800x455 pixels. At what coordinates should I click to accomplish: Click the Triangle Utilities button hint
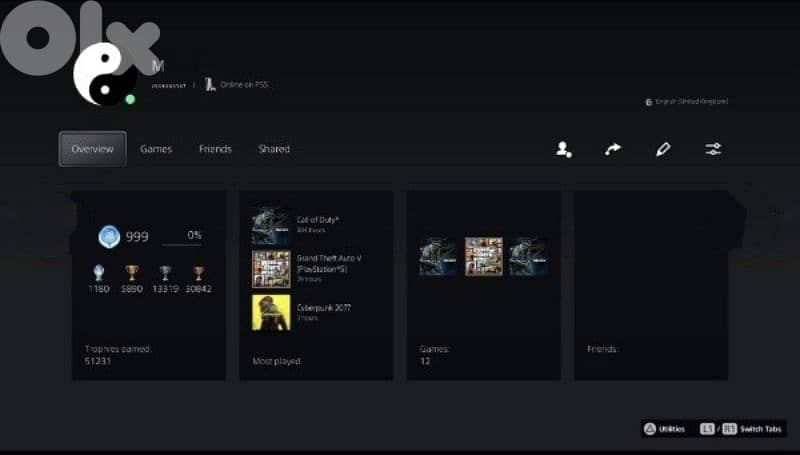664,429
